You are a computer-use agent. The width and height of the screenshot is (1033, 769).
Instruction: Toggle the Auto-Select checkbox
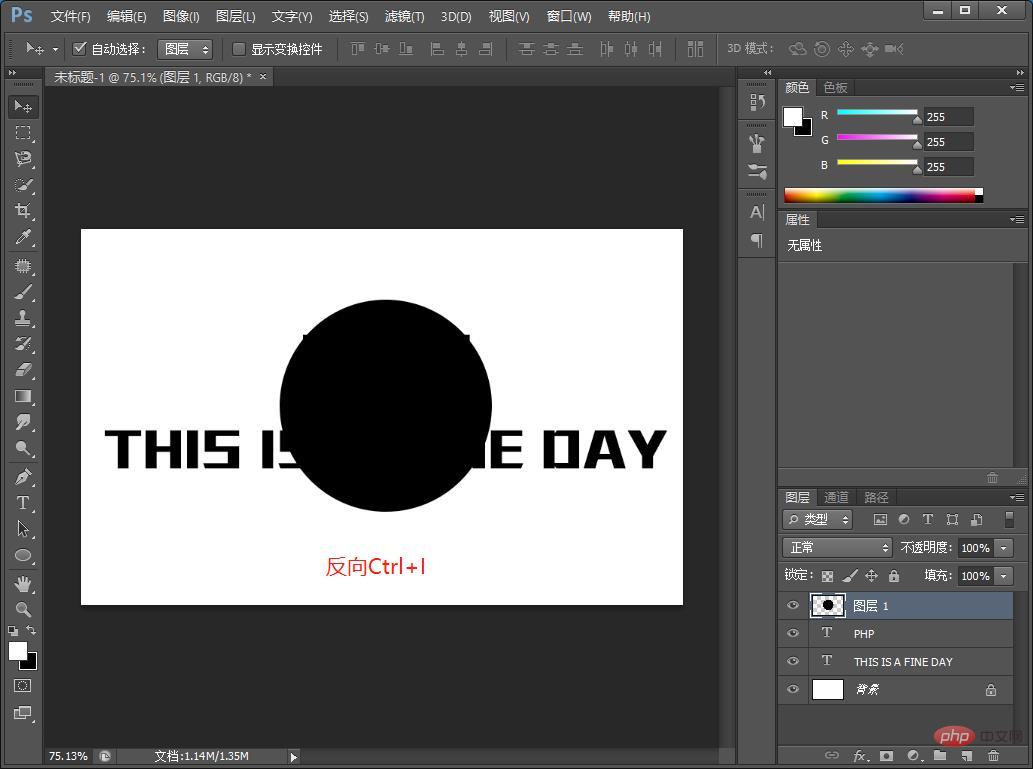pyautogui.click(x=80, y=48)
